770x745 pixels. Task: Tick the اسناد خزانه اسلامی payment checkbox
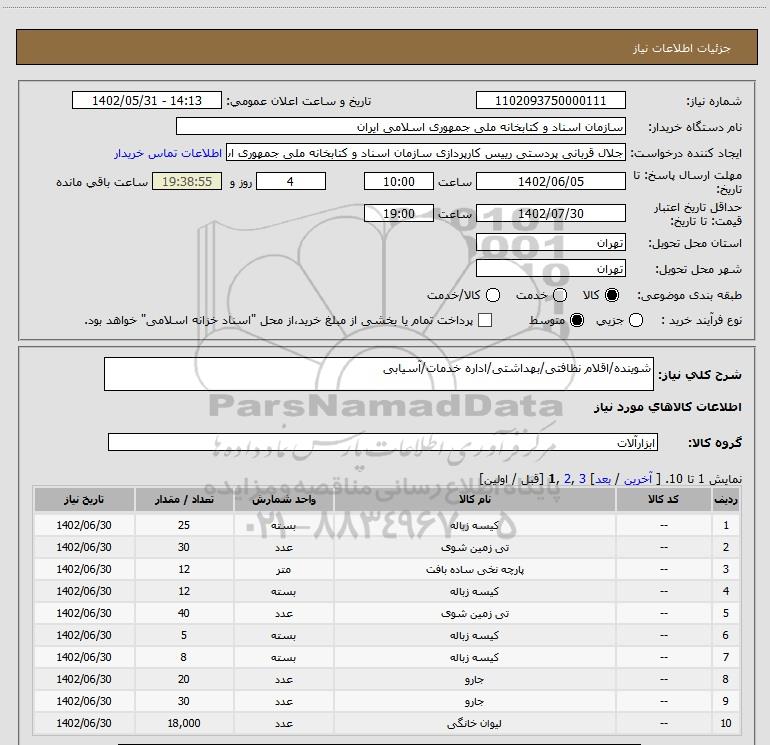[x=485, y=320]
